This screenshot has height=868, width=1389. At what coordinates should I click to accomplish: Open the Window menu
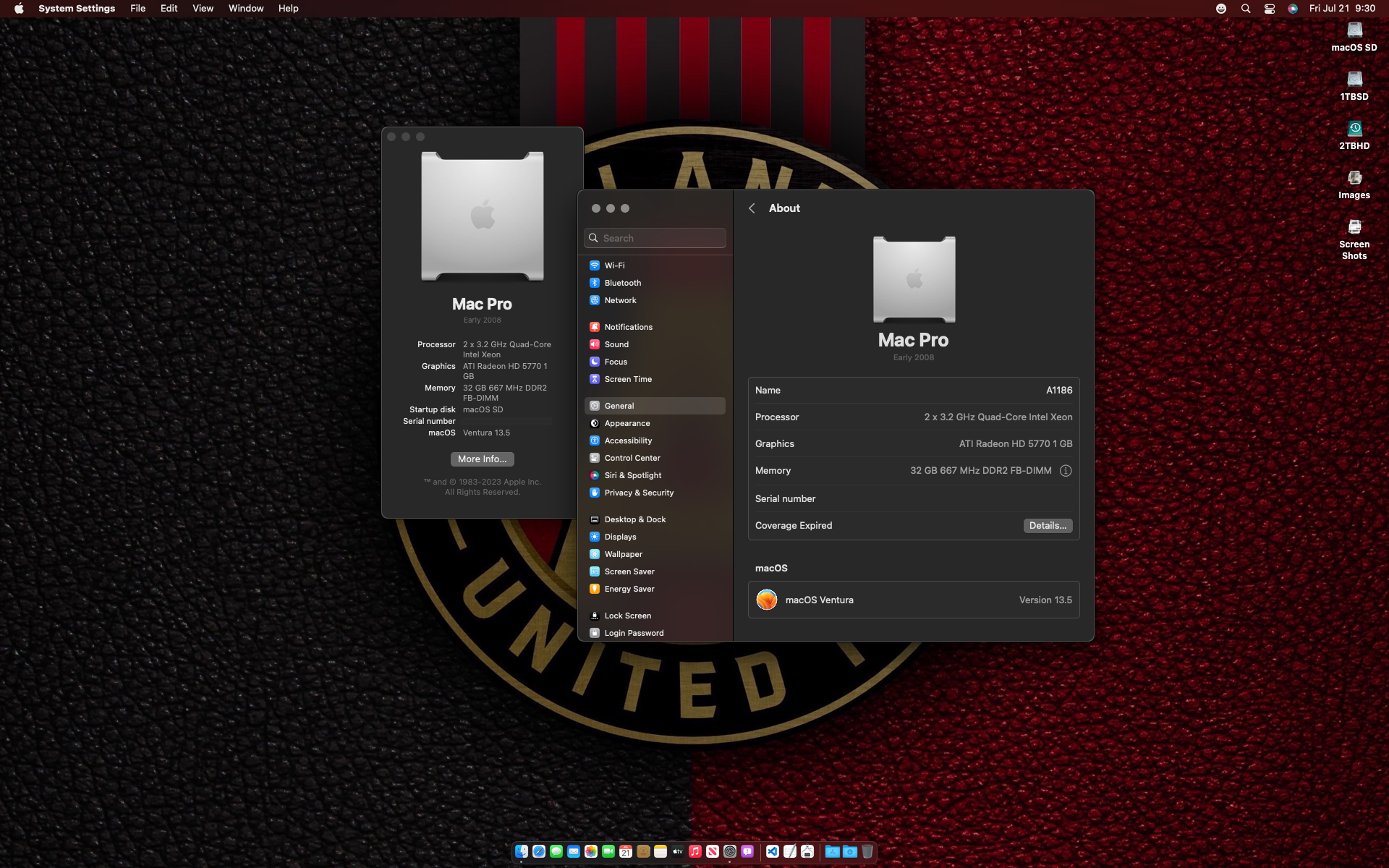point(246,9)
